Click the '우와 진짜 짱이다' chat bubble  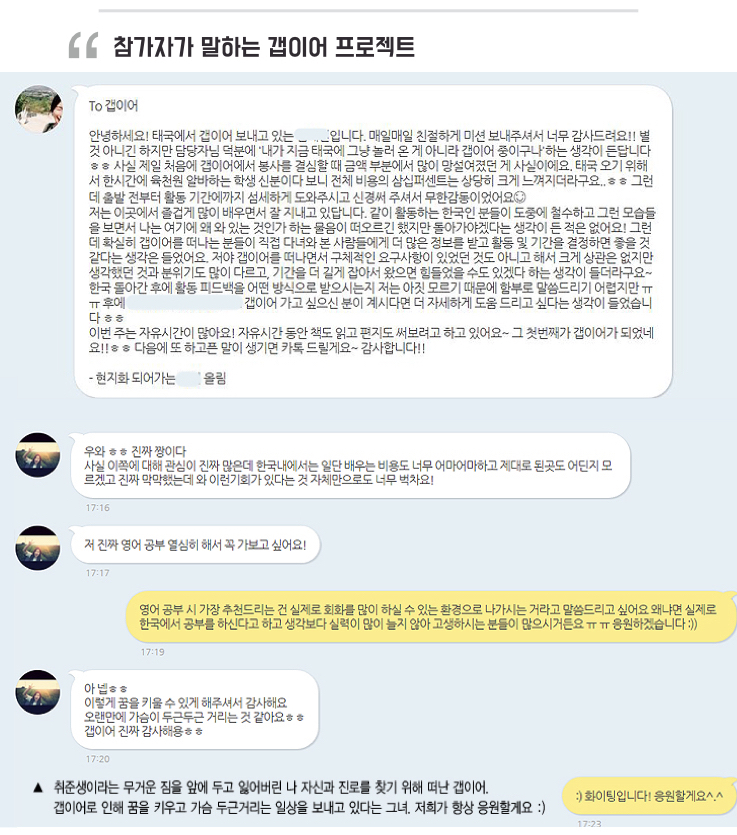click(x=350, y=465)
